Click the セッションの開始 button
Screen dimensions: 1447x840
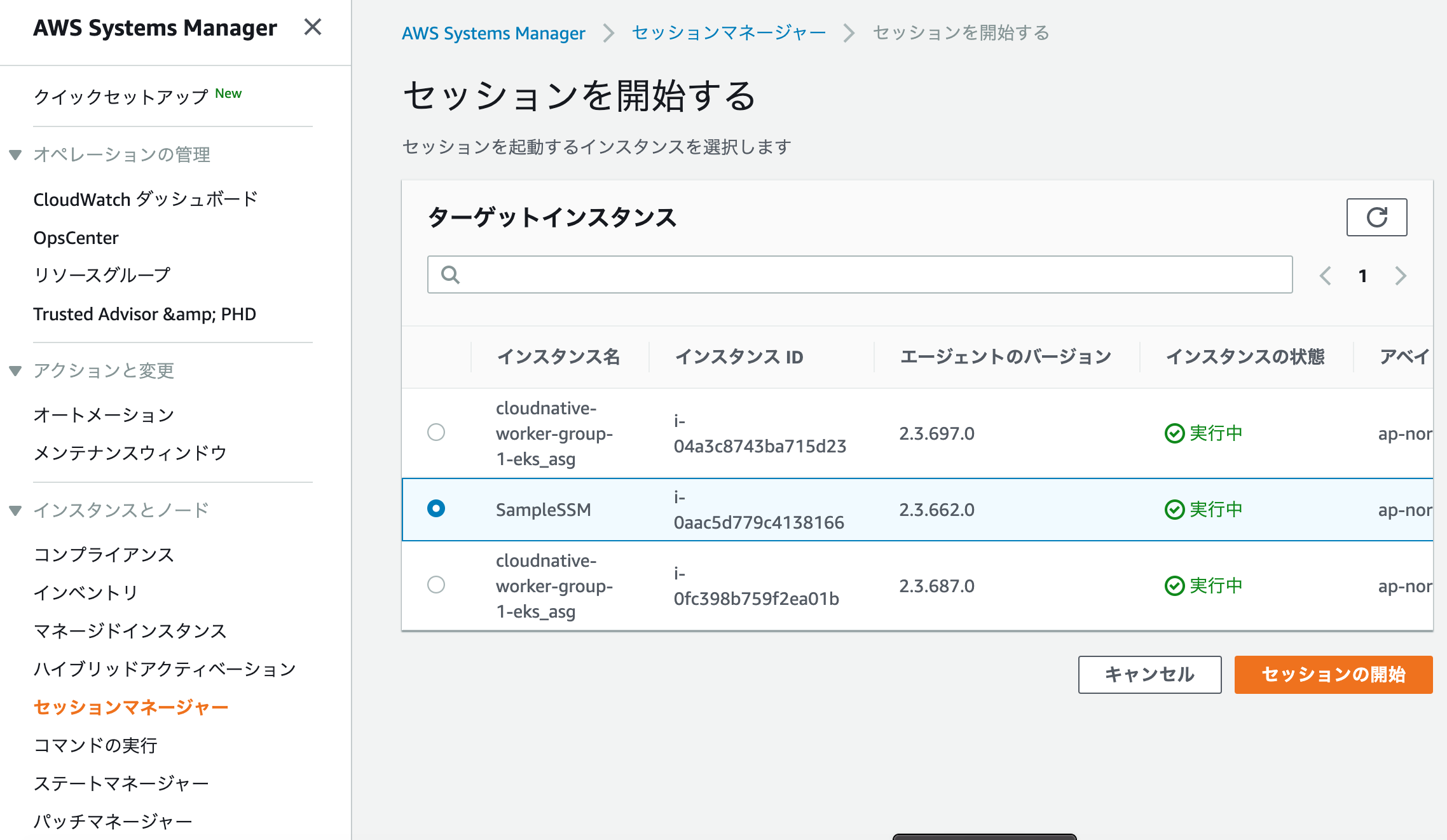(1333, 674)
